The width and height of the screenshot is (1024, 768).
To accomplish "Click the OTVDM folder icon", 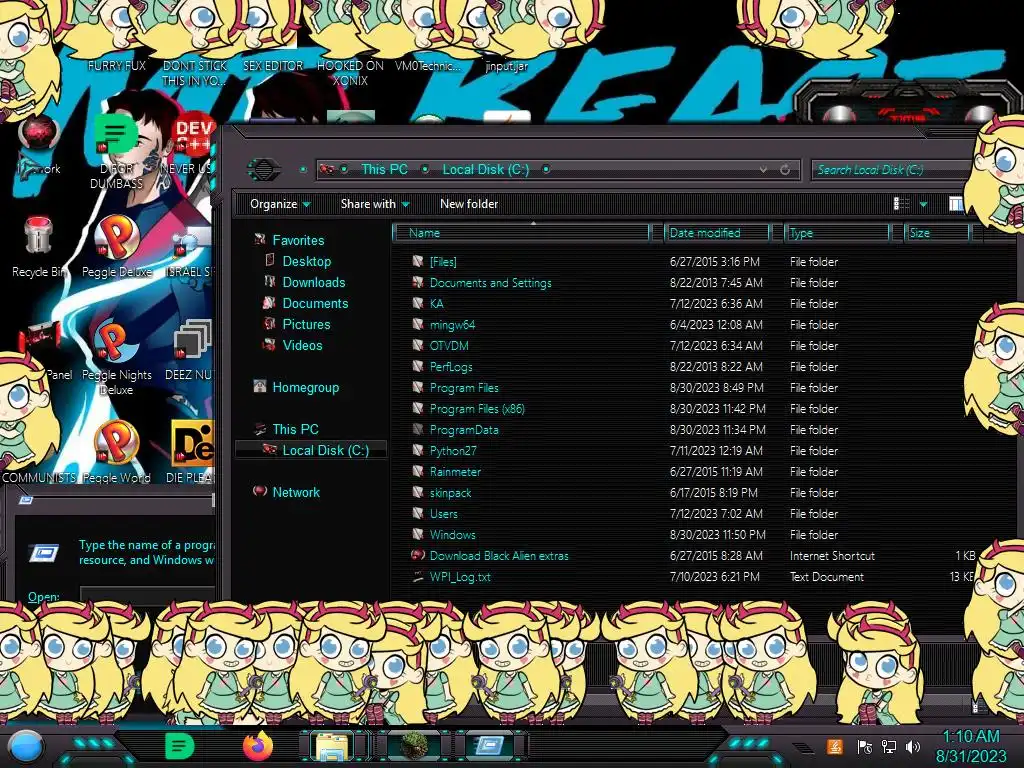I will 418,345.
